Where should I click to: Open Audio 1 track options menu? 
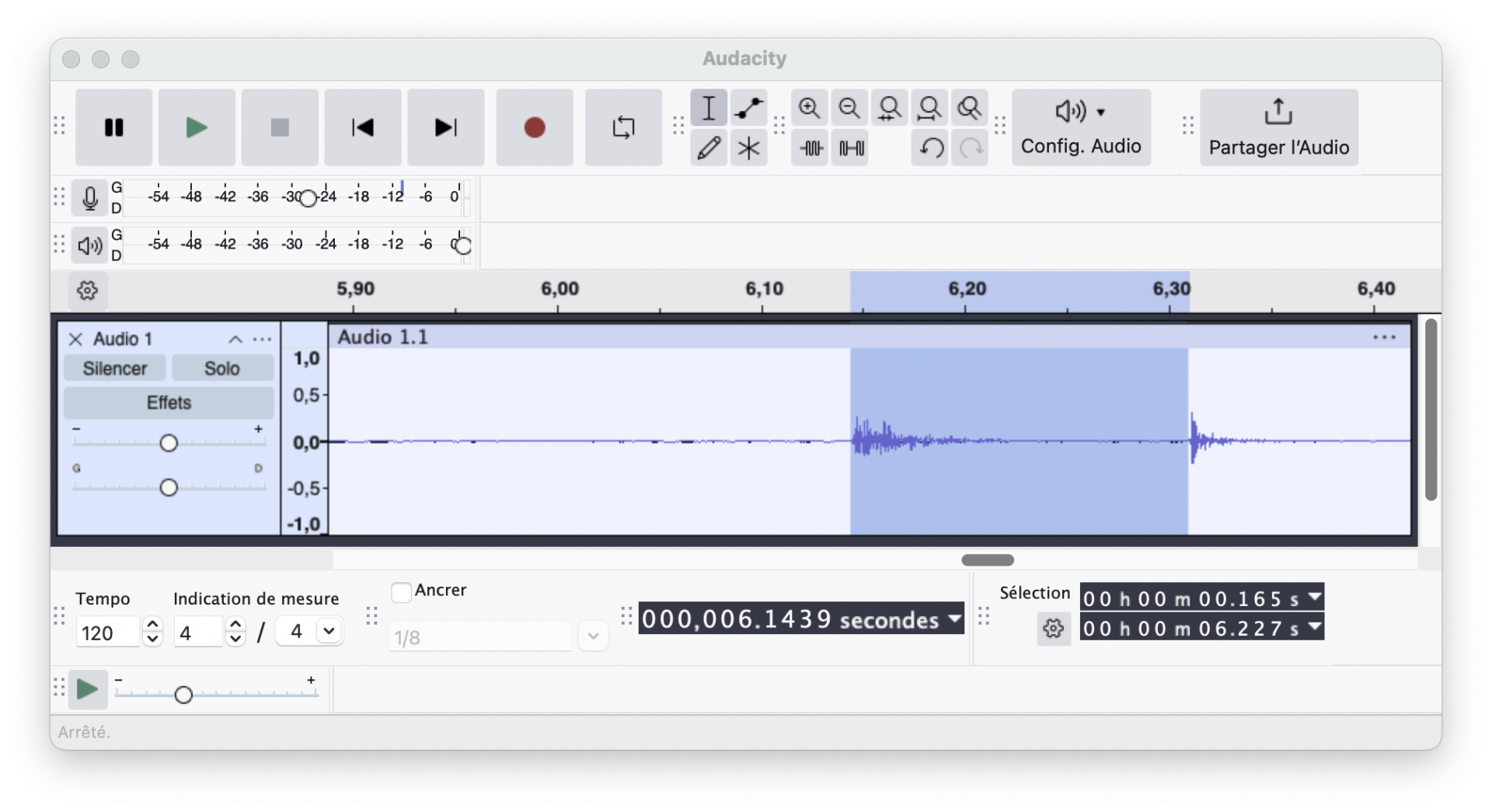[x=263, y=339]
